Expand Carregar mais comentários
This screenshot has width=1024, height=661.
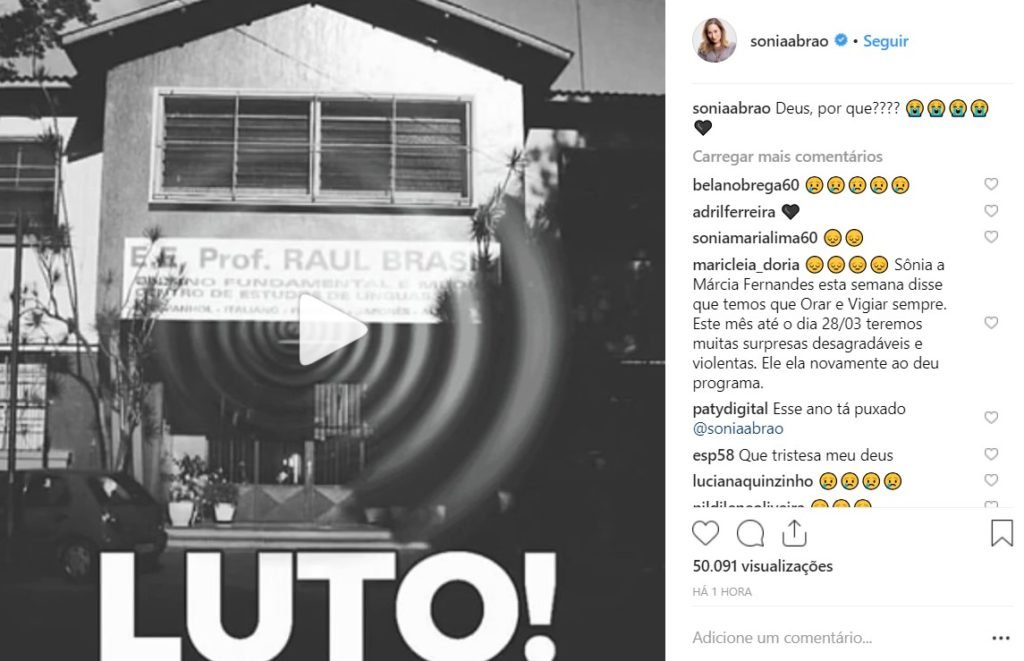pyautogui.click(x=787, y=157)
